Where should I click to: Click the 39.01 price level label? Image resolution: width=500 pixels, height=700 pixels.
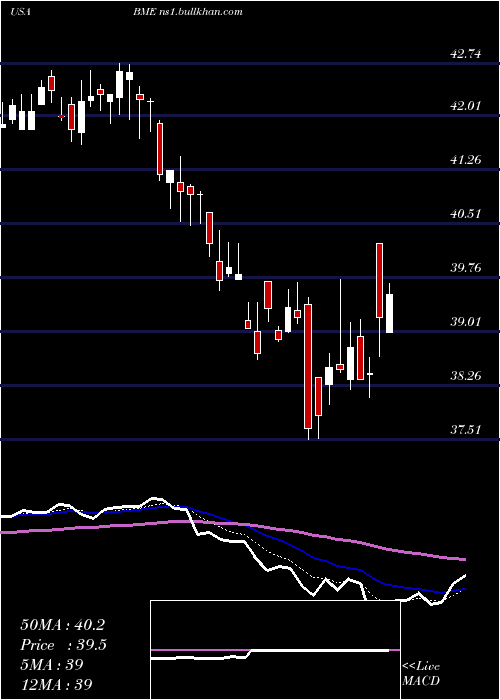coord(466,322)
